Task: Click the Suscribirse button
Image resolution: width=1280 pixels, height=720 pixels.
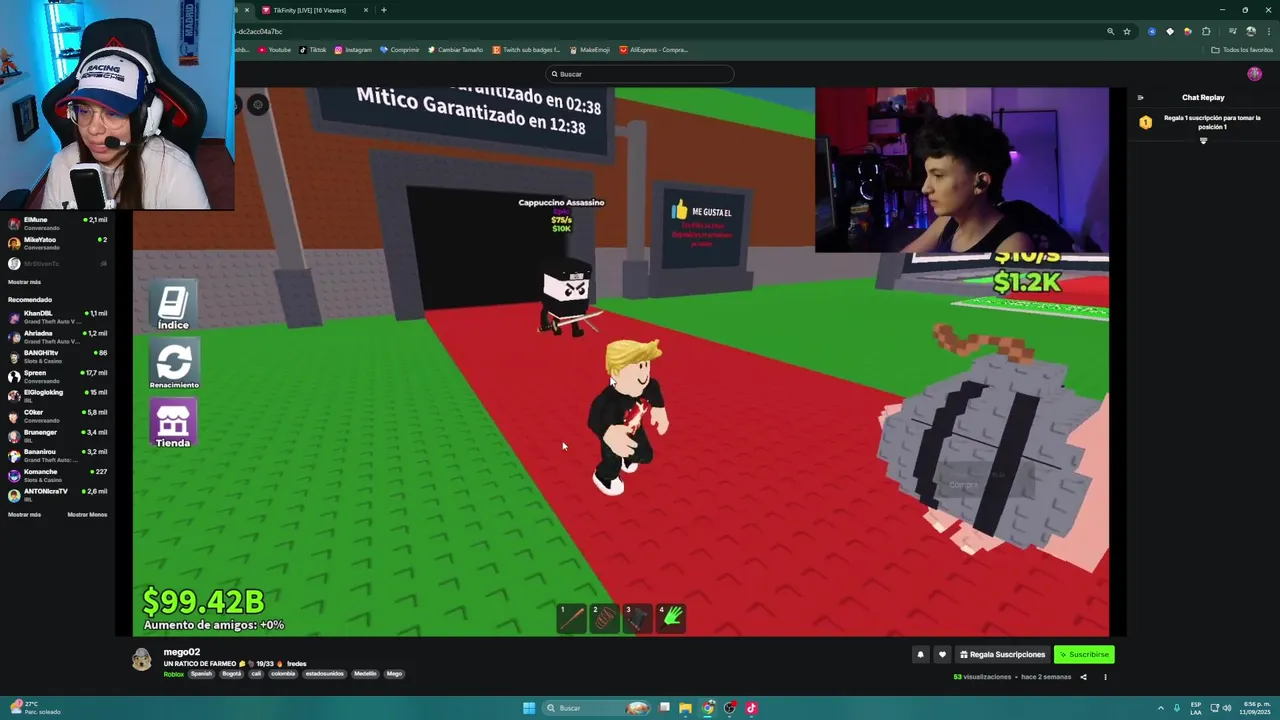Action: click(x=1084, y=655)
